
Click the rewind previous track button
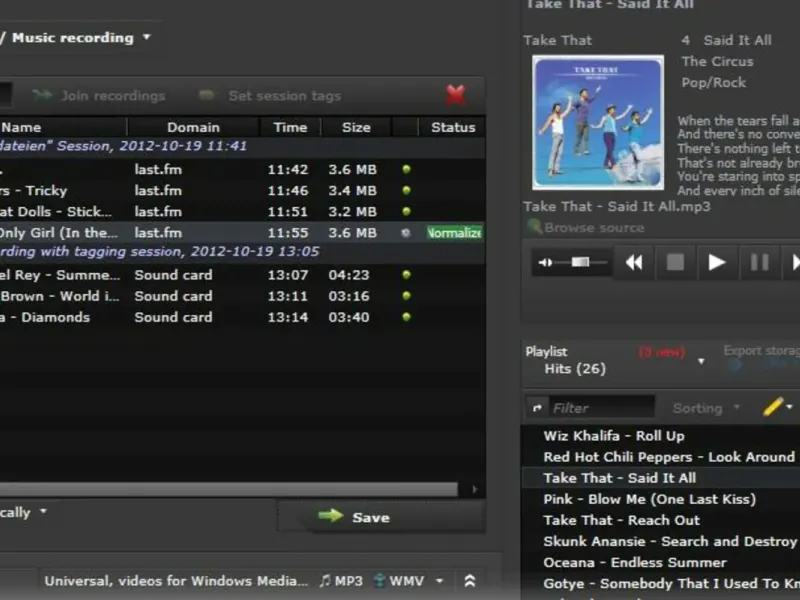pyautogui.click(x=634, y=263)
